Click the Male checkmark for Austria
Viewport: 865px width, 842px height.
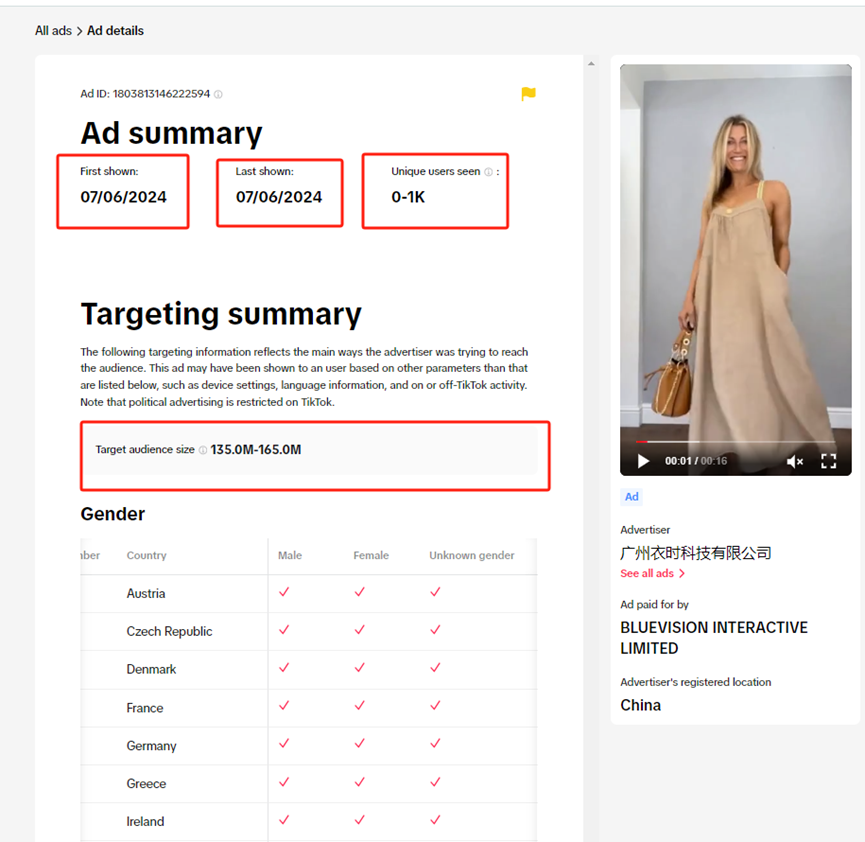284,592
